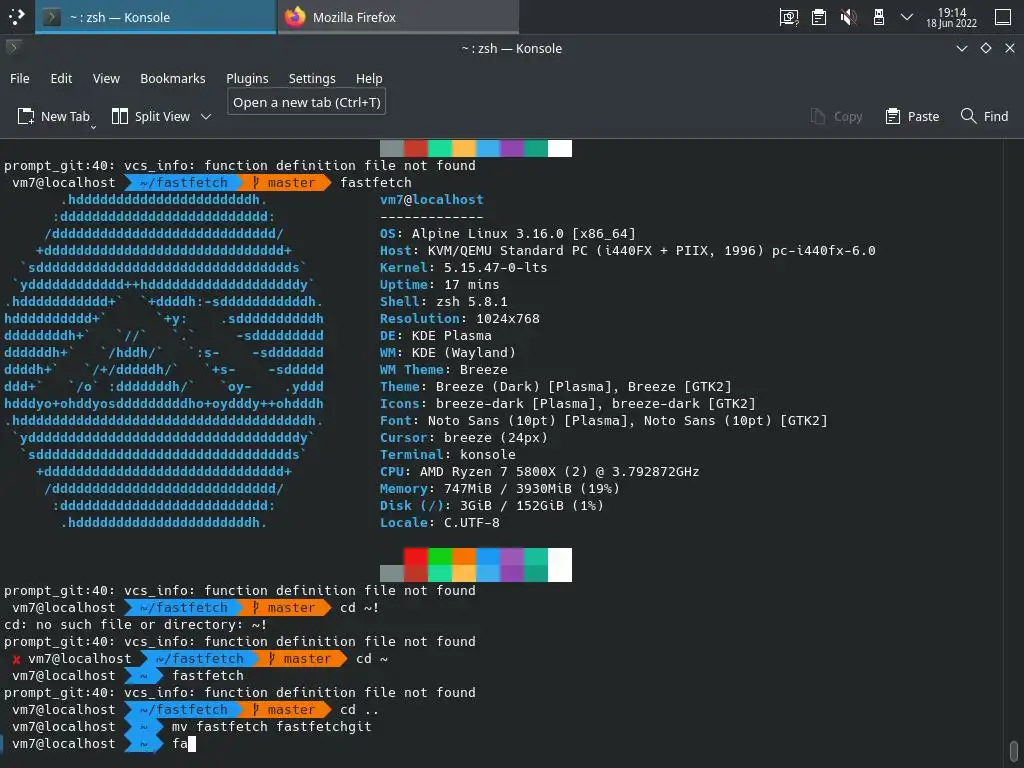
Task: Open the File menu
Action: pyautogui.click(x=20, y=78)
